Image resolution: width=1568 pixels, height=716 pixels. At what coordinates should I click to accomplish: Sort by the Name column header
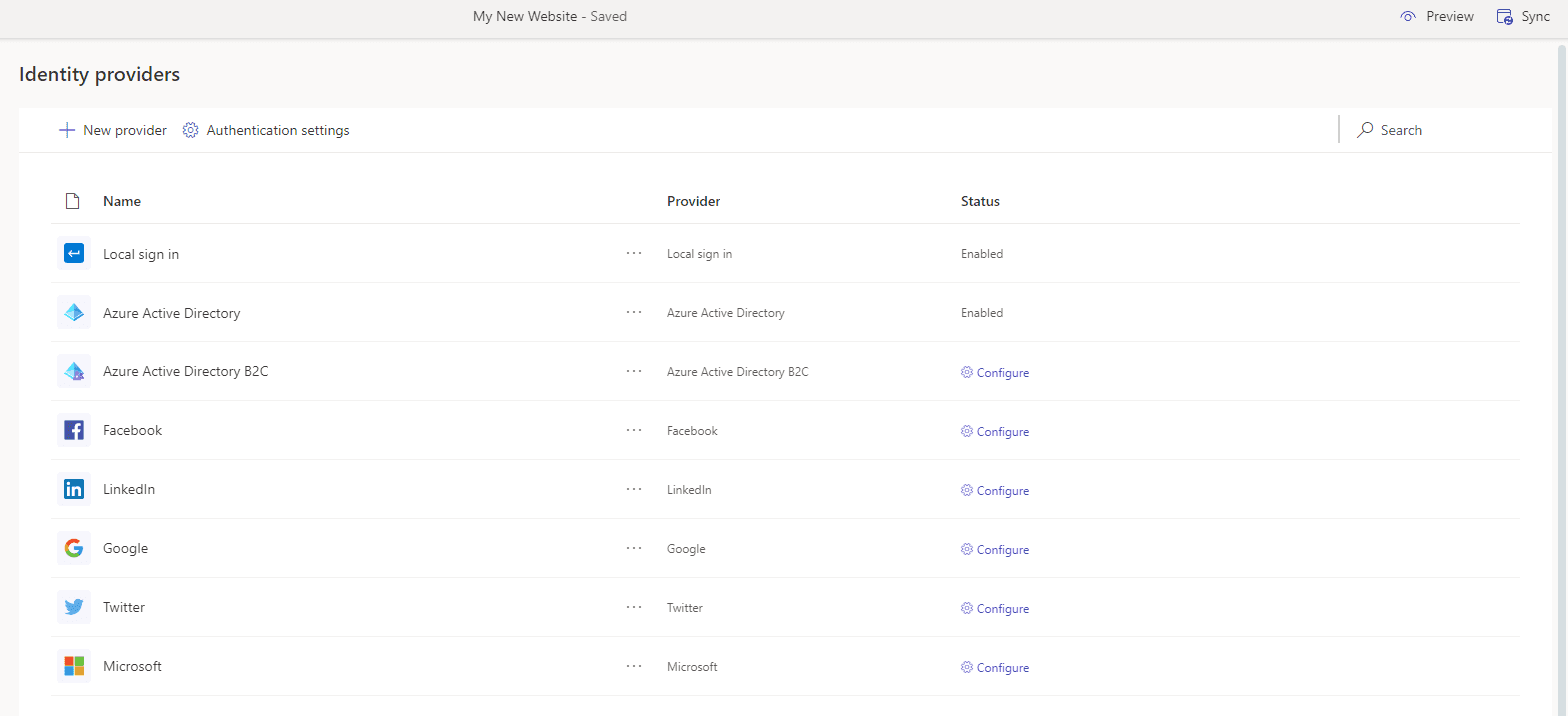pos(122,201)
